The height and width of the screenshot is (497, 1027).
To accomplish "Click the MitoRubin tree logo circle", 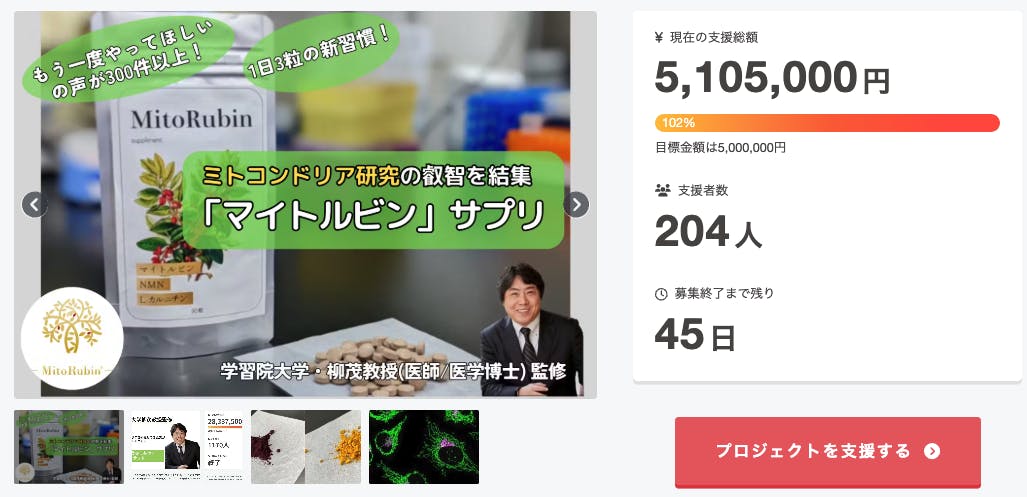I will (71, 338).
